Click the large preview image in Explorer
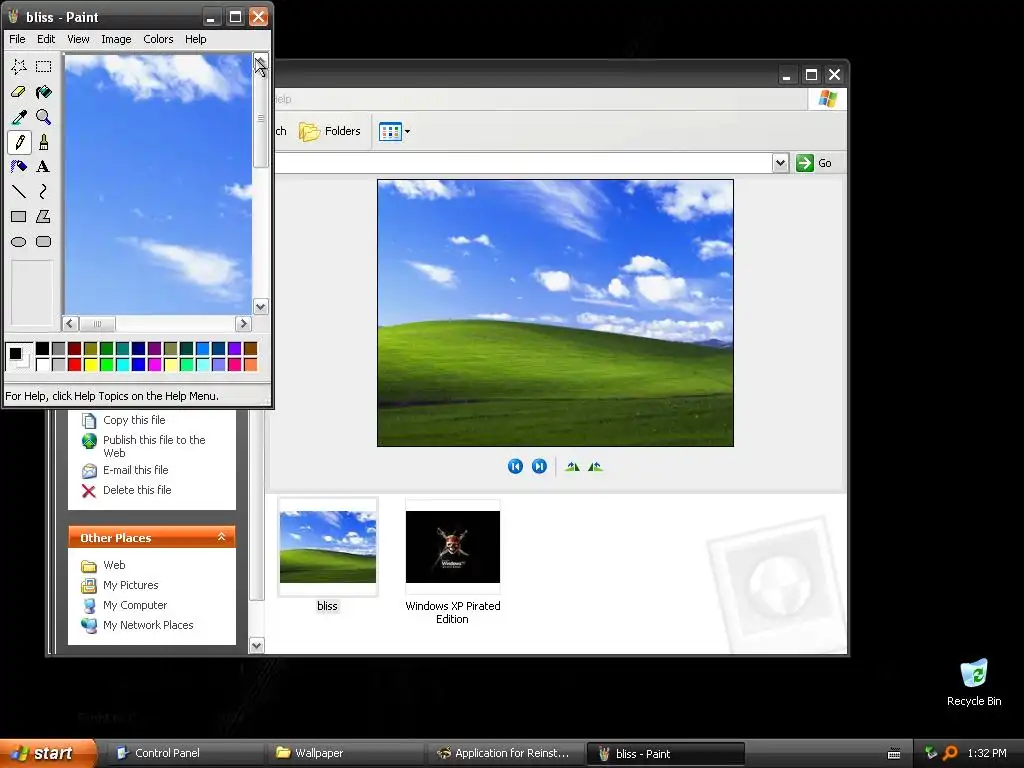 click(555, 313)
